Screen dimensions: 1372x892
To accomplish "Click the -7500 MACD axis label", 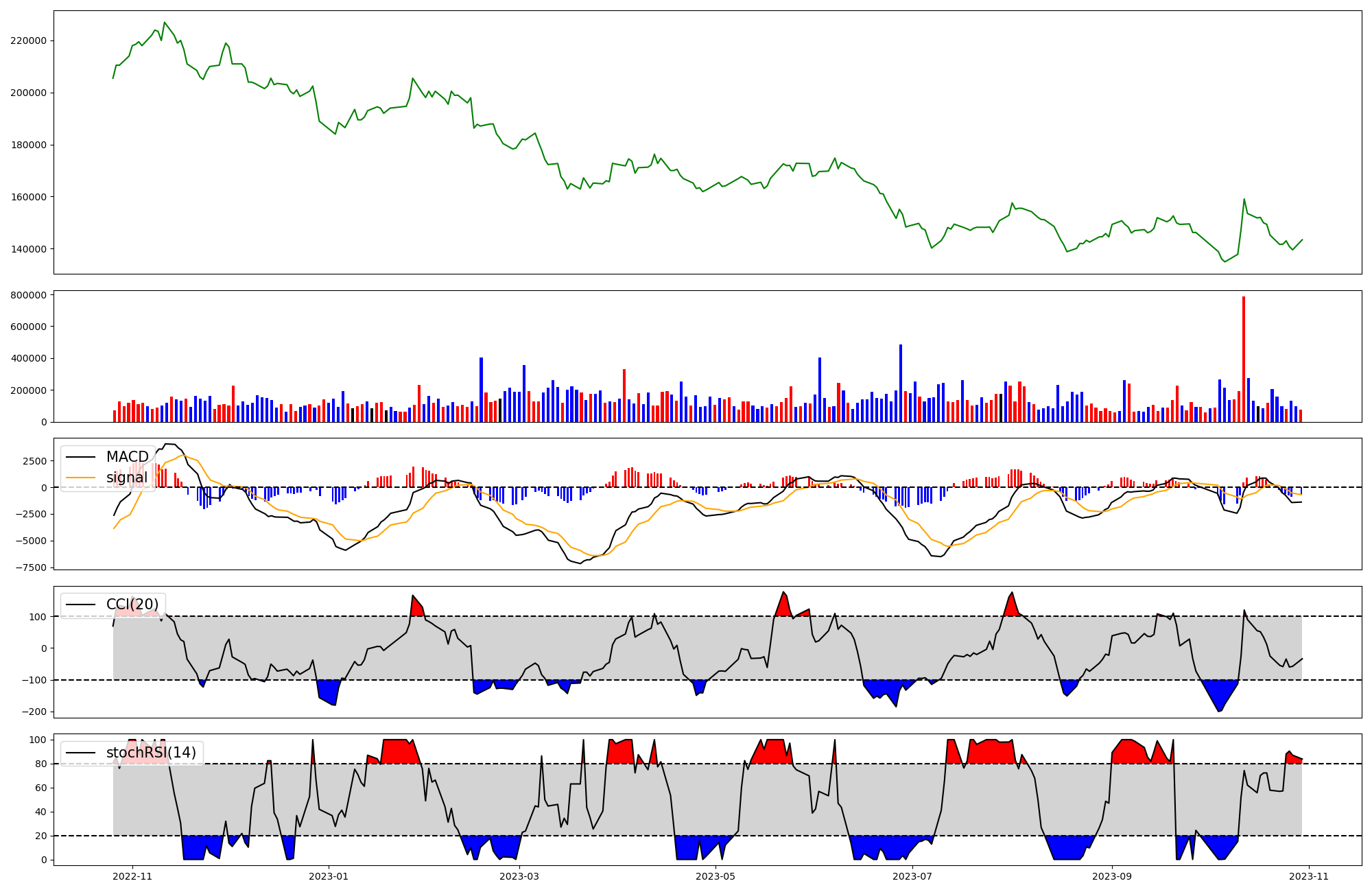I will pos(30,567).
